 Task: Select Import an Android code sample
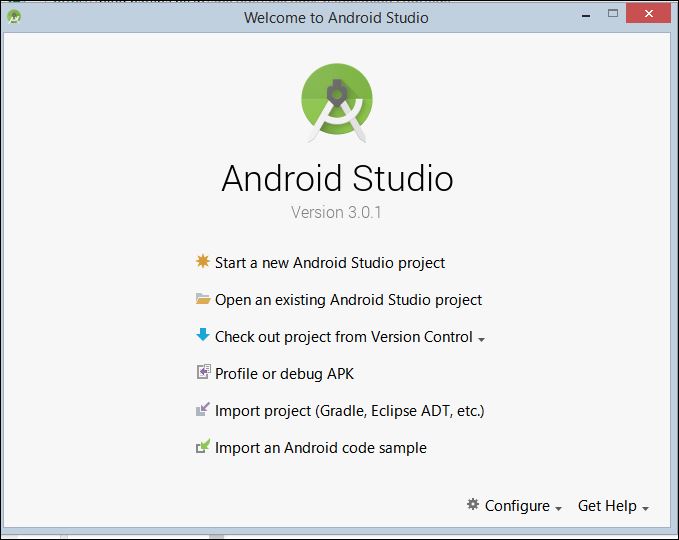[320, 448]
